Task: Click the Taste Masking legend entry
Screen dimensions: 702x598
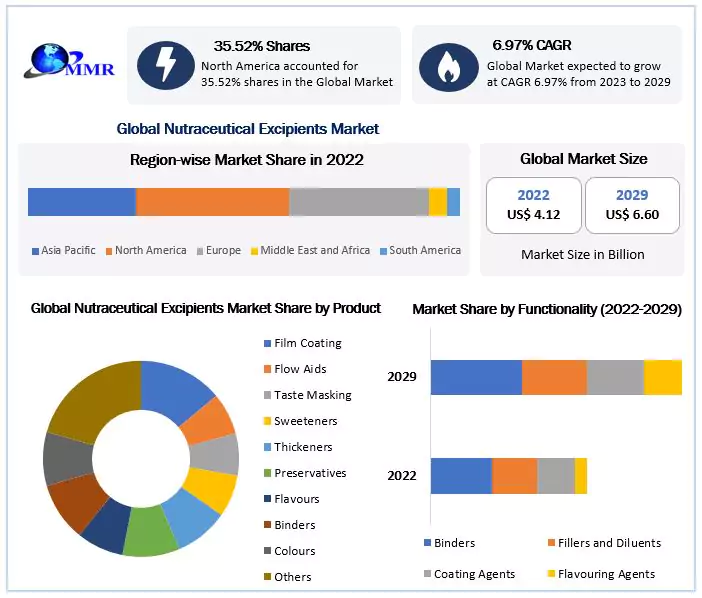Action: click(x=306, y=395)
